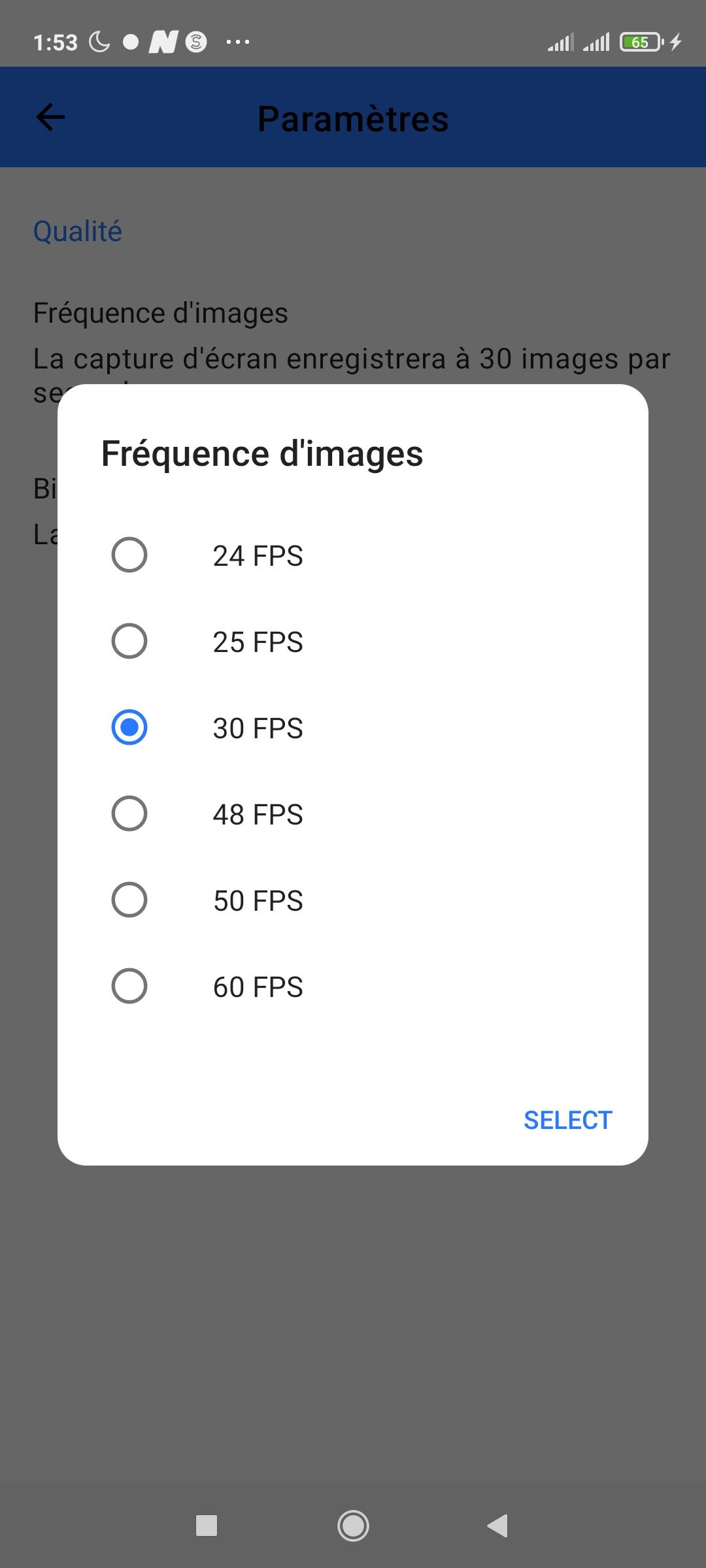Tap the 24 FPS option label
Viewport: 706px width, 1568px height.
tap(258, 556)
